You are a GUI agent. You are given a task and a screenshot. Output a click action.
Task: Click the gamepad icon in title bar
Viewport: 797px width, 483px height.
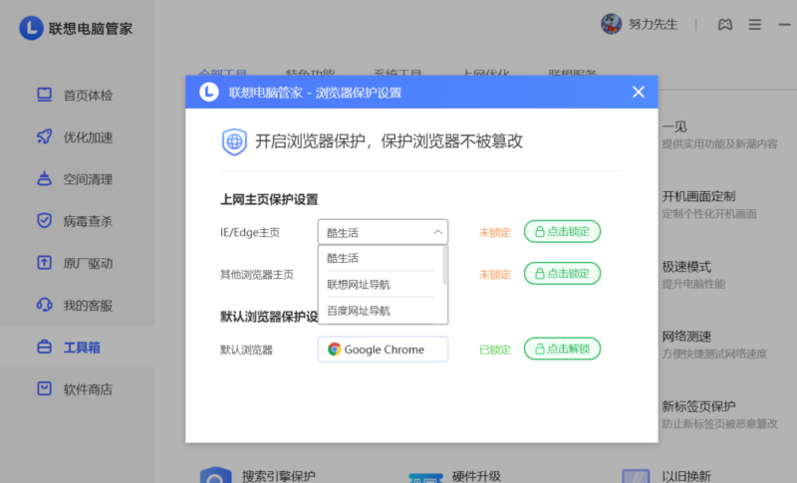point(726,25)
